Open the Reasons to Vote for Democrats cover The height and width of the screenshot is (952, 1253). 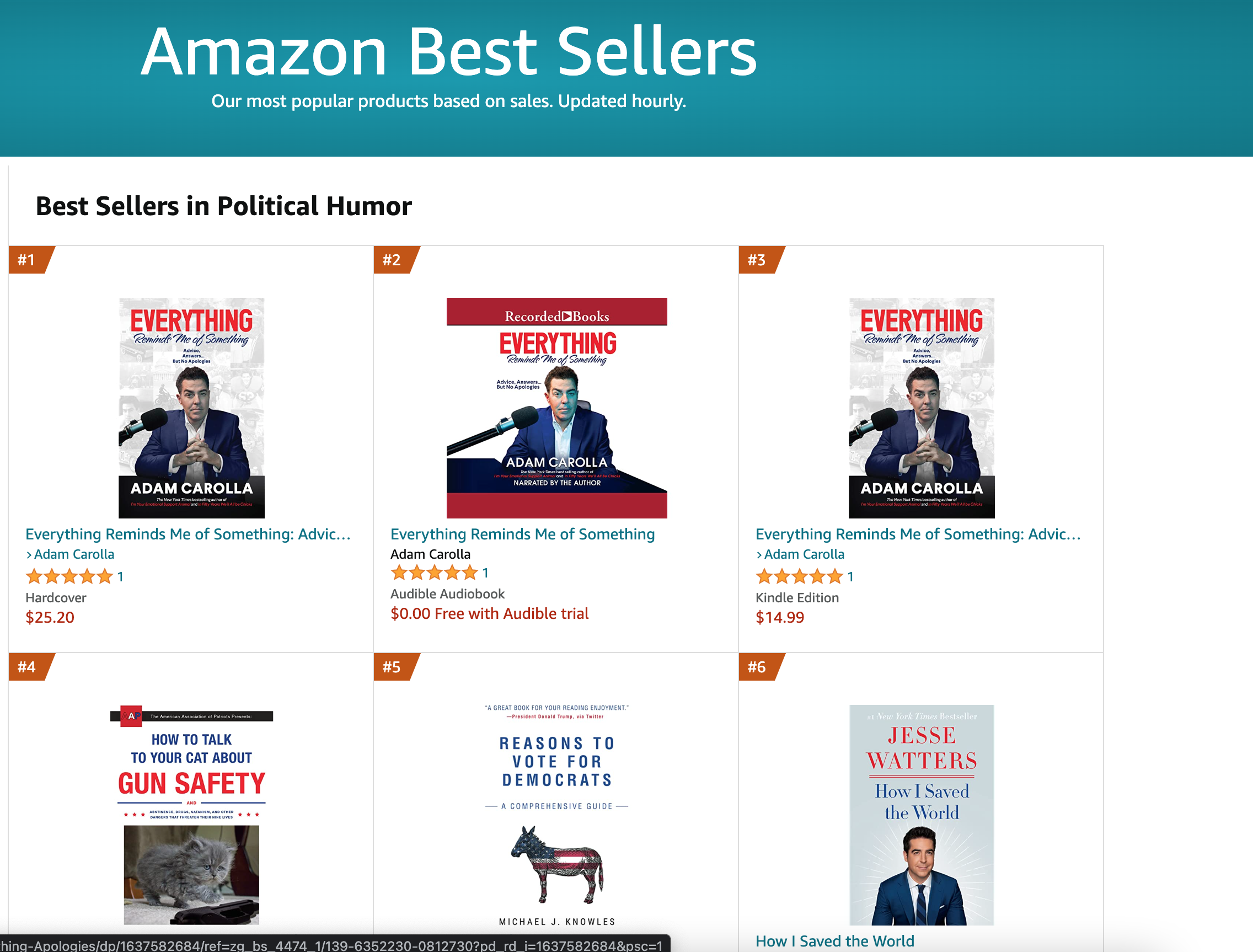point(556,816)
